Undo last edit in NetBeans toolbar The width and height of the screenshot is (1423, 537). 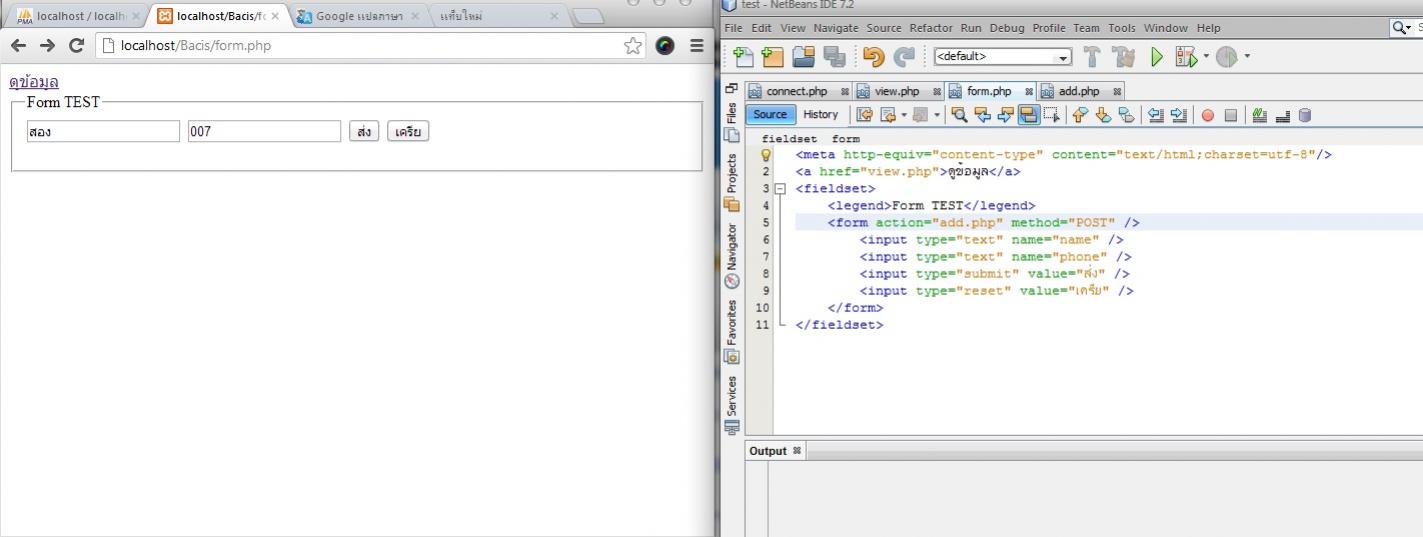click(x=874, y=57)
